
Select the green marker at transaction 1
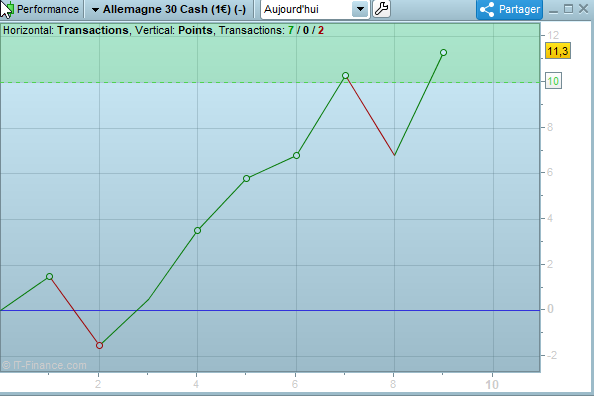[x=49, y=277]
